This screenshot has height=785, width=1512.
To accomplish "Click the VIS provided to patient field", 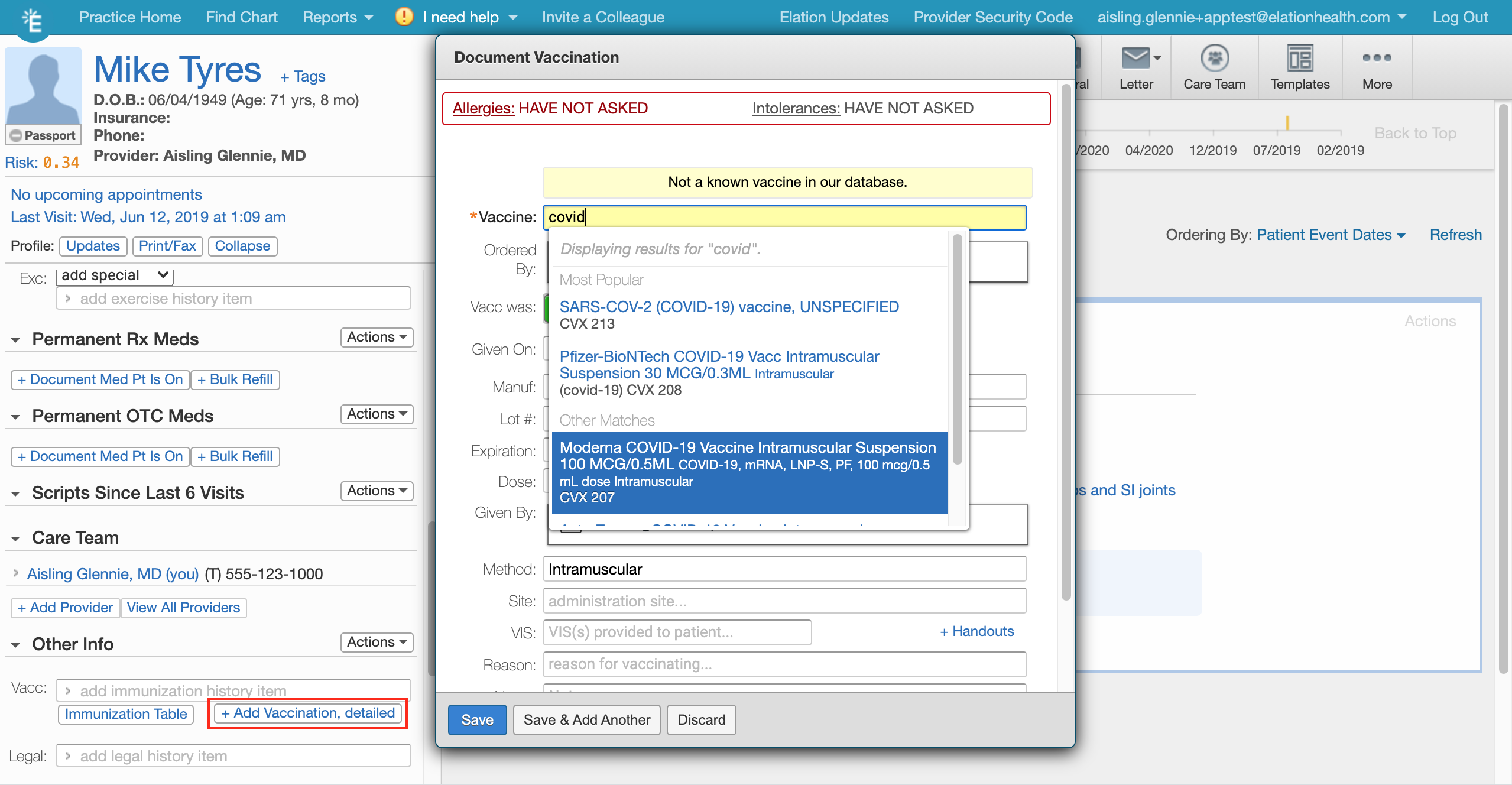I will [x=677, y=632].
